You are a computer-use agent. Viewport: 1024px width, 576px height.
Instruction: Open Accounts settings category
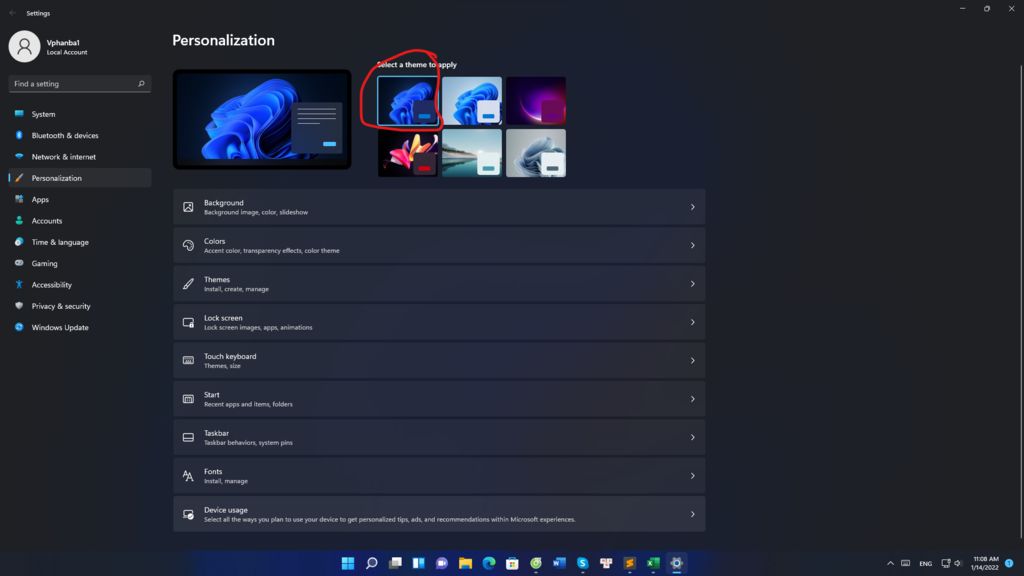click(x=80, y=221)
